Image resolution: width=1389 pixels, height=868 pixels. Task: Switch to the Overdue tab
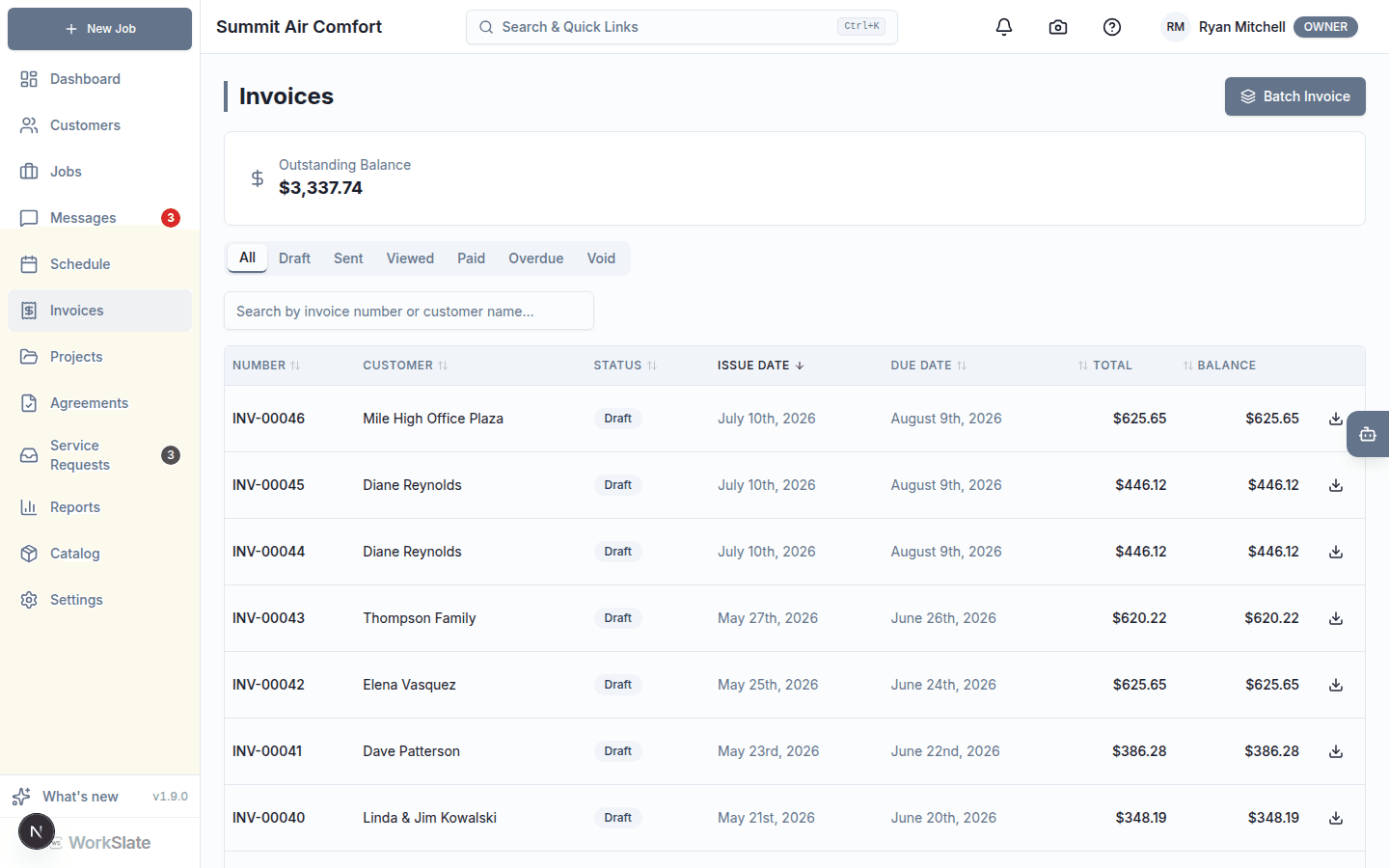point(535,258)
